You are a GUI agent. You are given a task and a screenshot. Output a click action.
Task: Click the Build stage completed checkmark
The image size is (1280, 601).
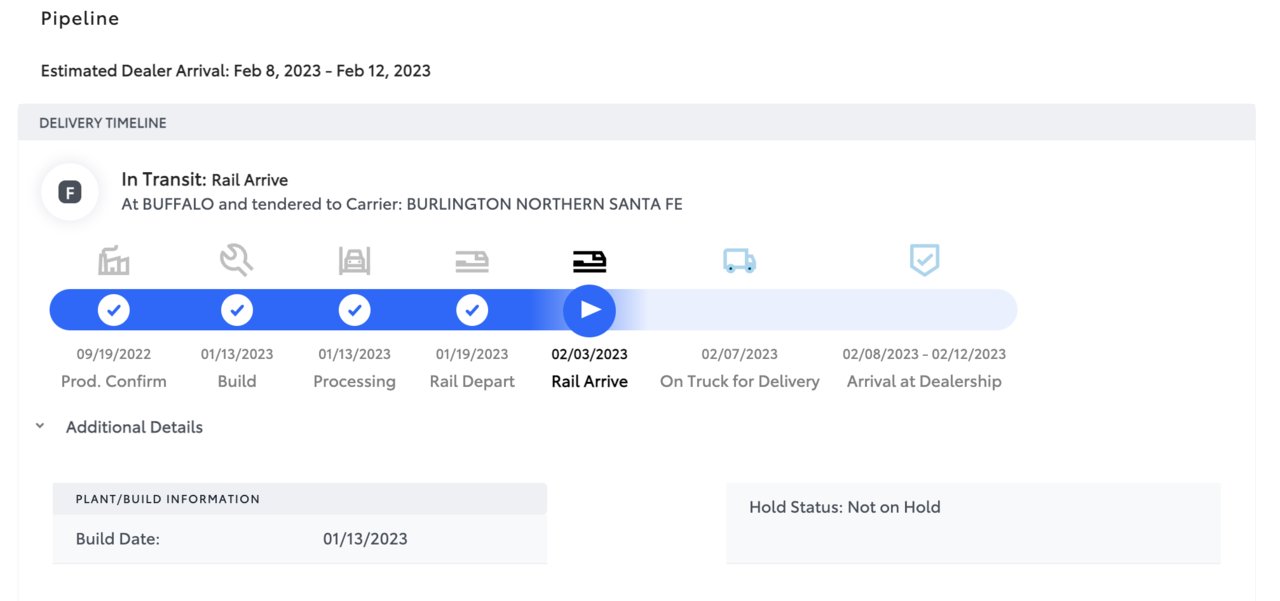pos(237,310)
